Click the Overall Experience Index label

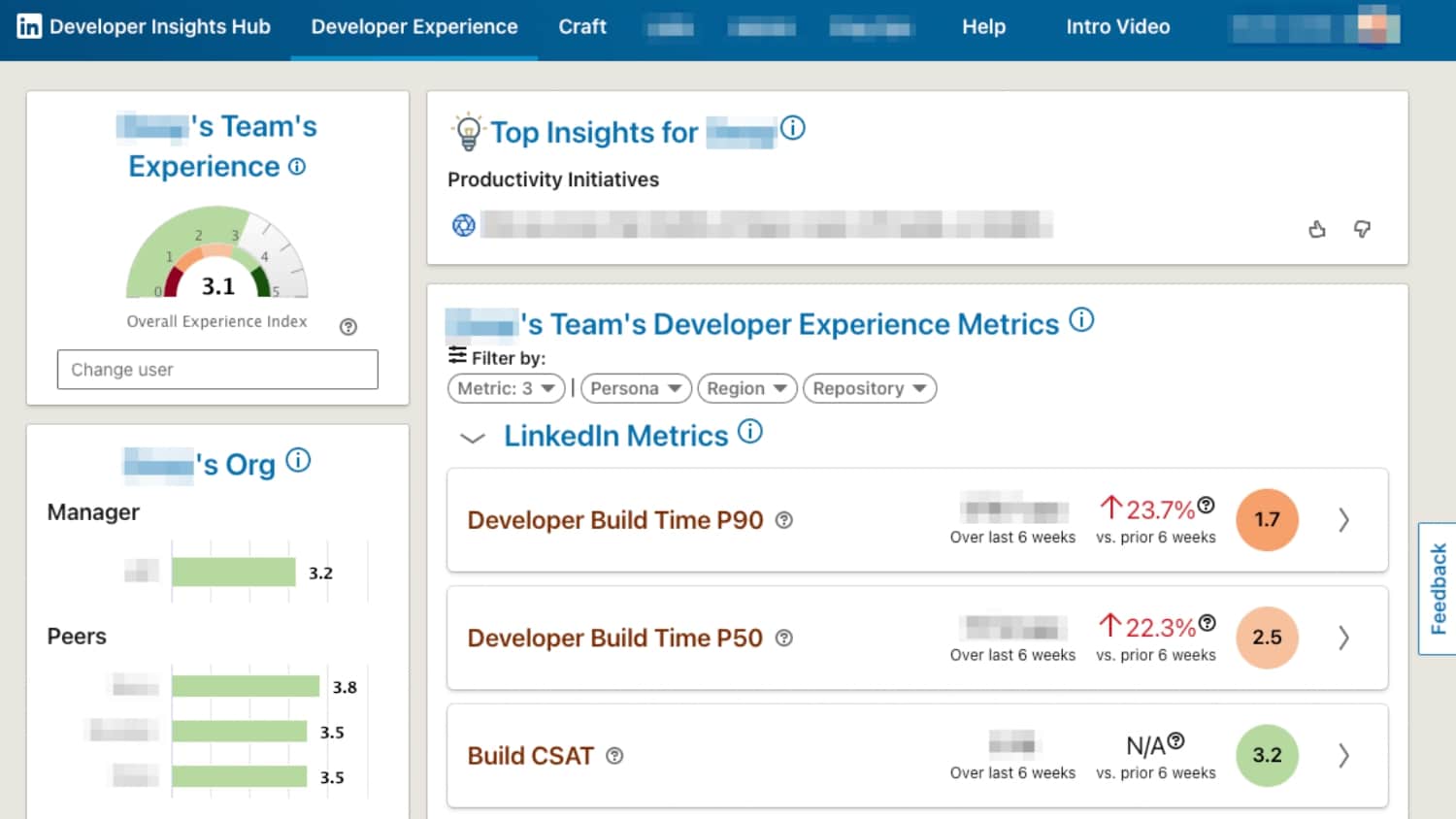coord(216,321)
